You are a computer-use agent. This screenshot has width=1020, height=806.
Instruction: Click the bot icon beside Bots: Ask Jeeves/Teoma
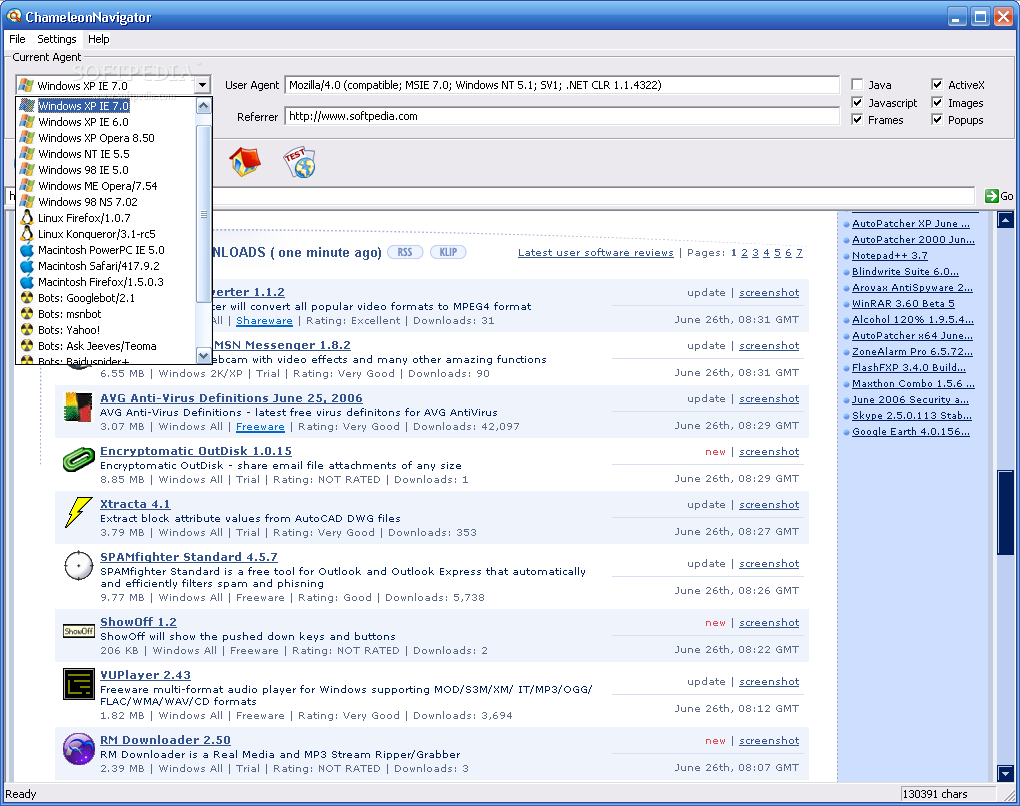pyautogui.click(x=27, y=345)
